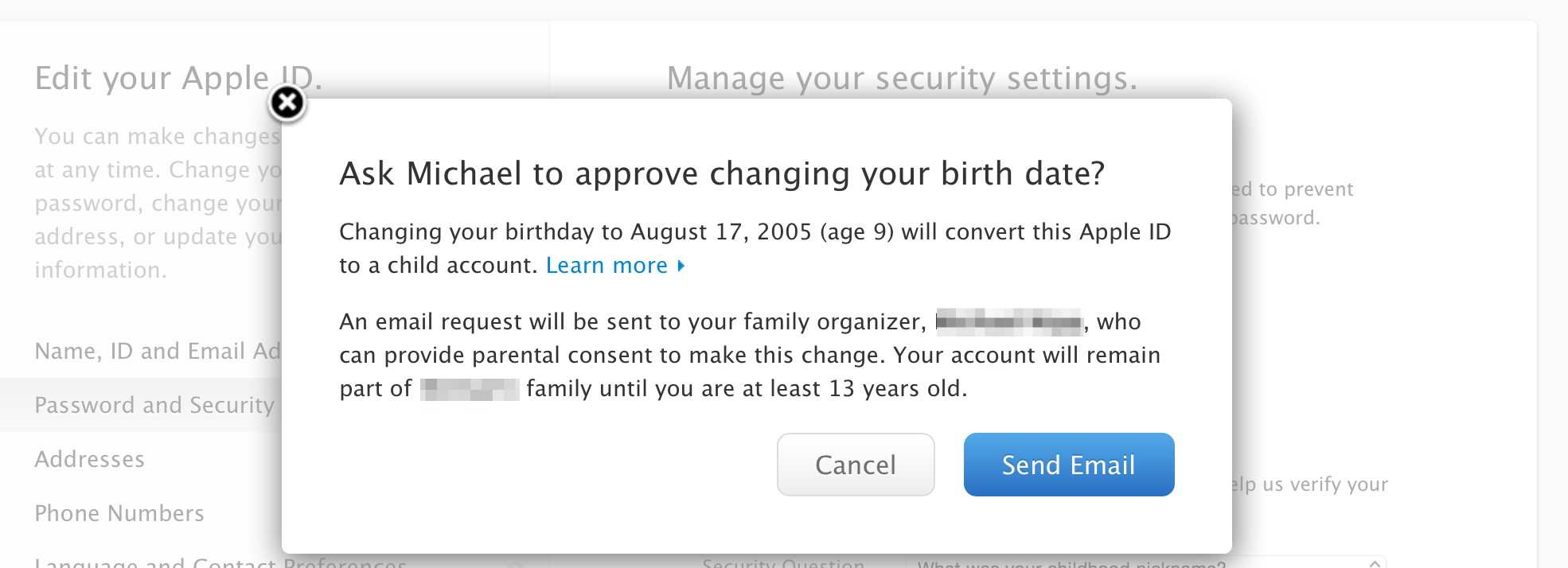
Task: Click the 'You can make changes' sidebar description
Action: tap(158, 137)
